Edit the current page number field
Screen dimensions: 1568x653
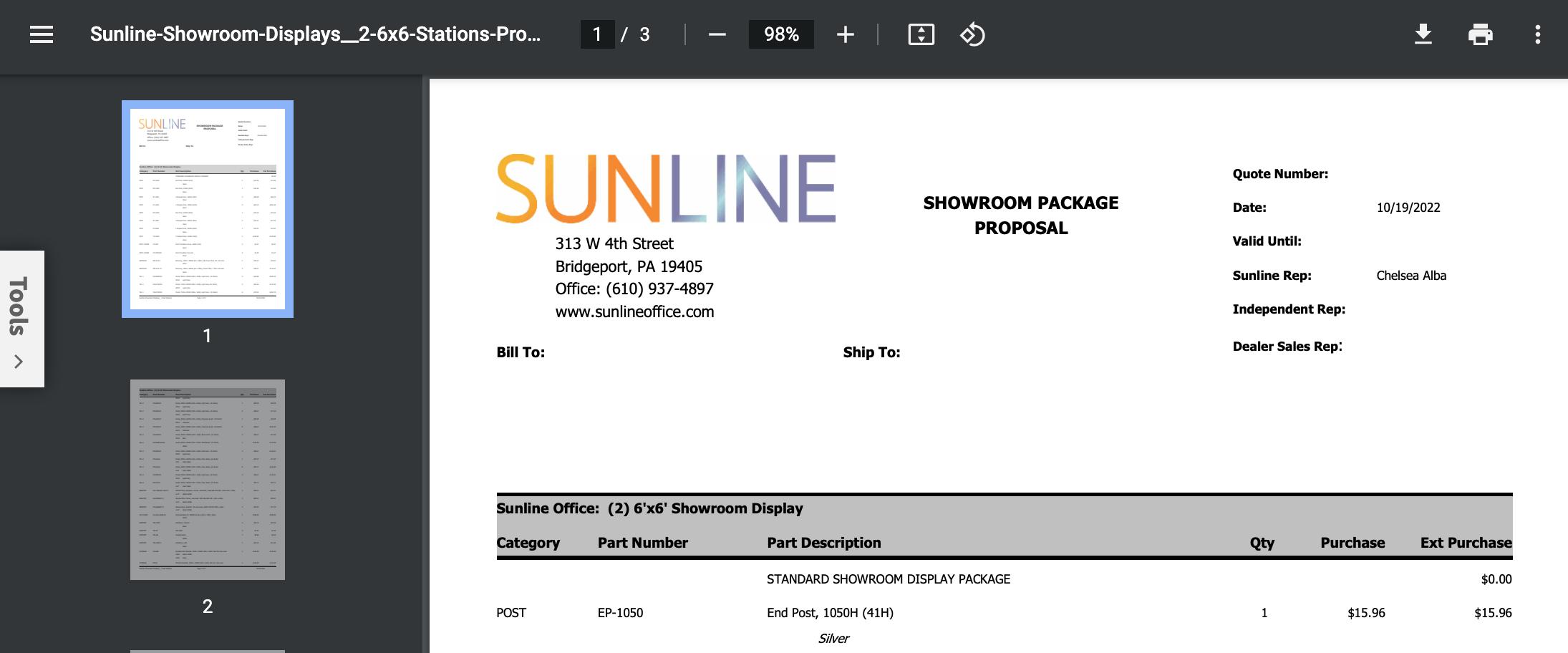tap(597, 34)
